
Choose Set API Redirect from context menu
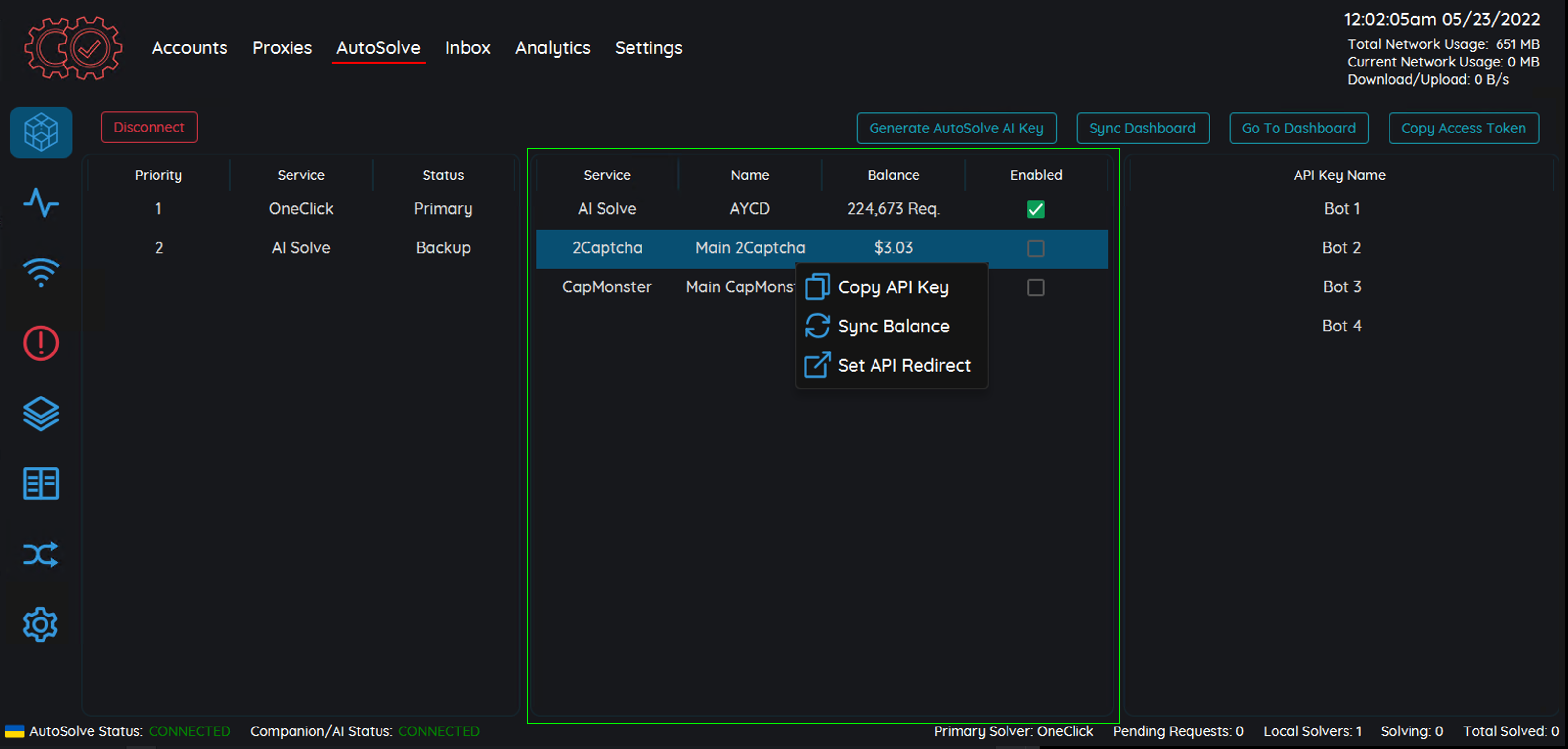[892, 365]
